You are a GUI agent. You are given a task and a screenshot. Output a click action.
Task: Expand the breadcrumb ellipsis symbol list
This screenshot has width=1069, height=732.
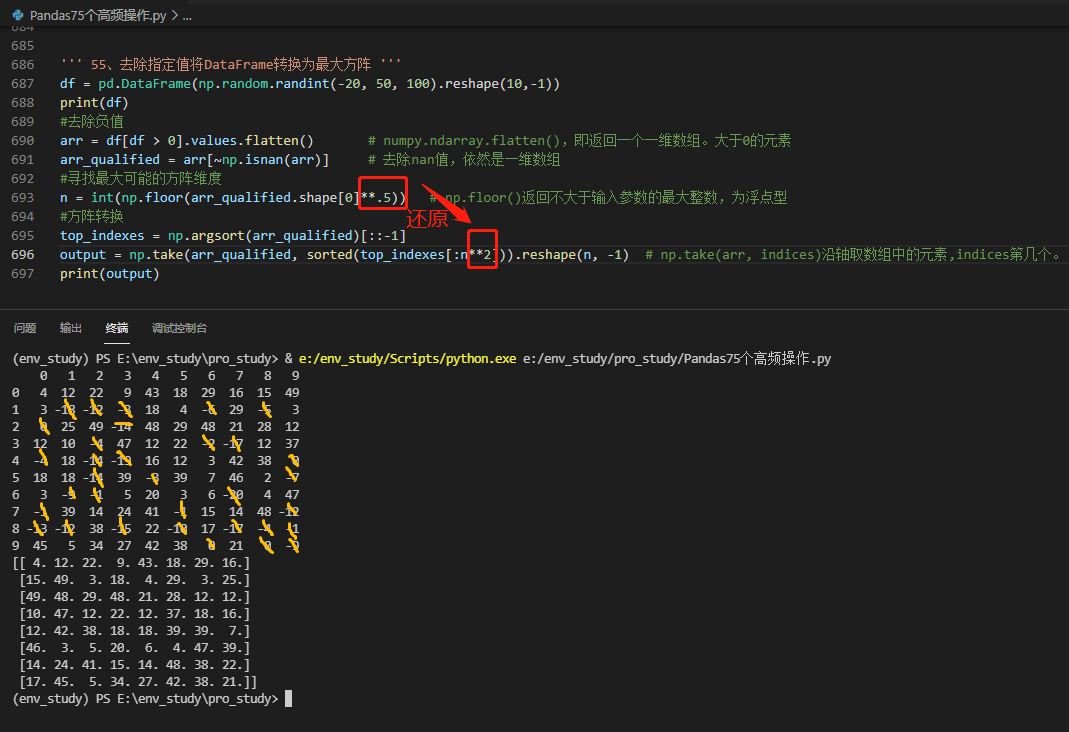pos(187,15)
